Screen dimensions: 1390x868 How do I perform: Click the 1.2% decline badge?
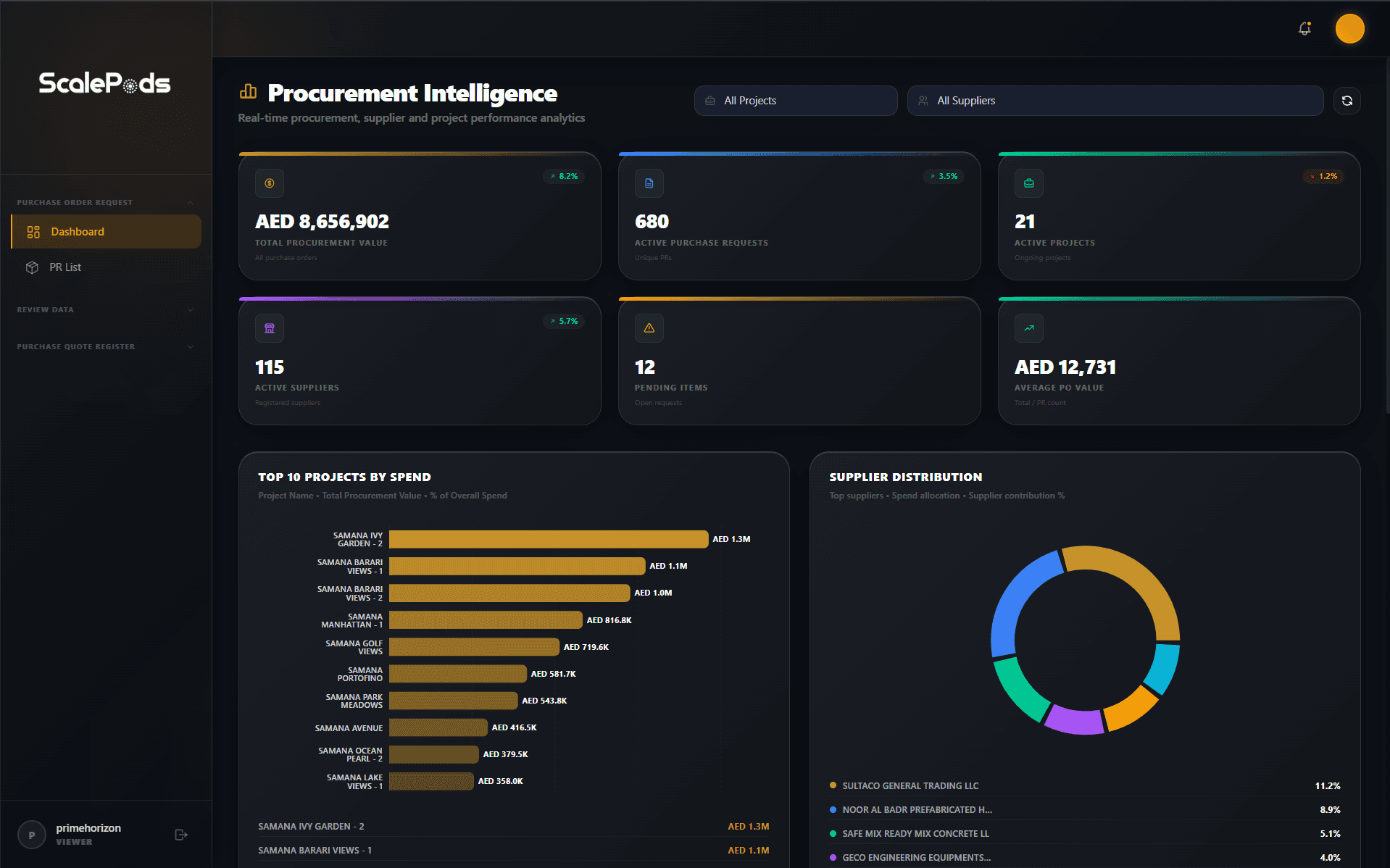1323,176
